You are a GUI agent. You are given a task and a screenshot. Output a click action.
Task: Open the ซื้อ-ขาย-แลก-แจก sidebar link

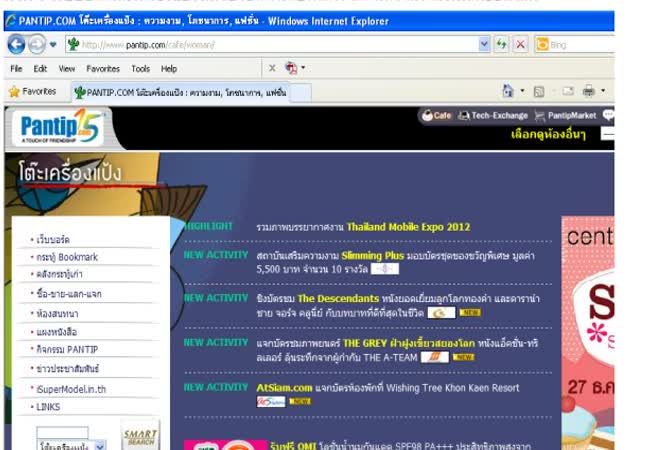coord(69,294)
